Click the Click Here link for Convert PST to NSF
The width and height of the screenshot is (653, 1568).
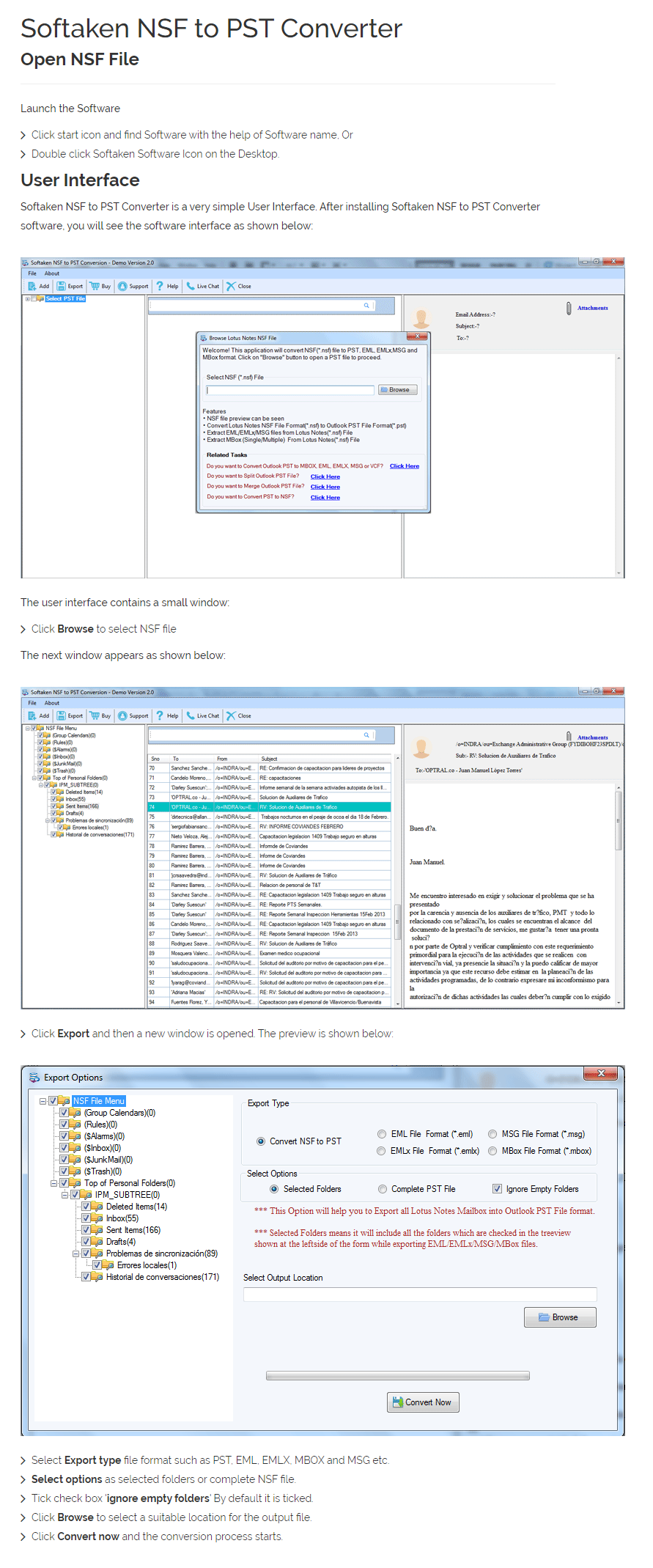click(325, 498)
